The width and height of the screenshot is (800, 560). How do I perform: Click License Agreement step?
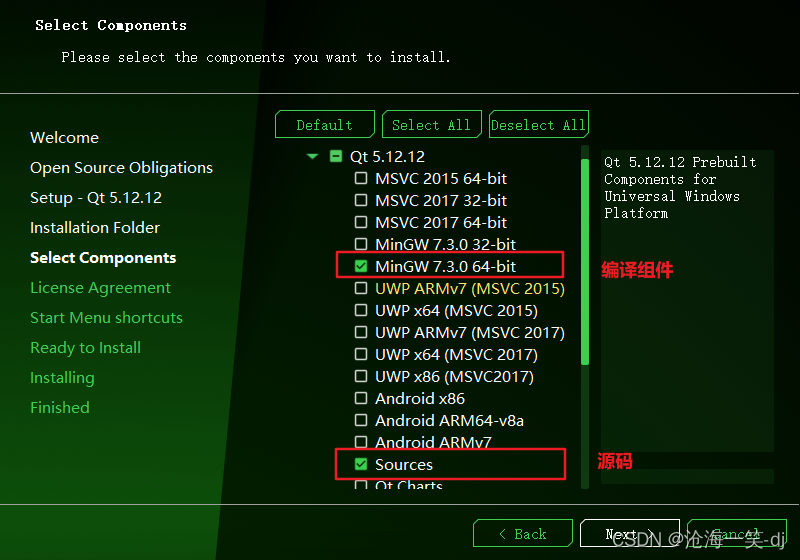101,288
